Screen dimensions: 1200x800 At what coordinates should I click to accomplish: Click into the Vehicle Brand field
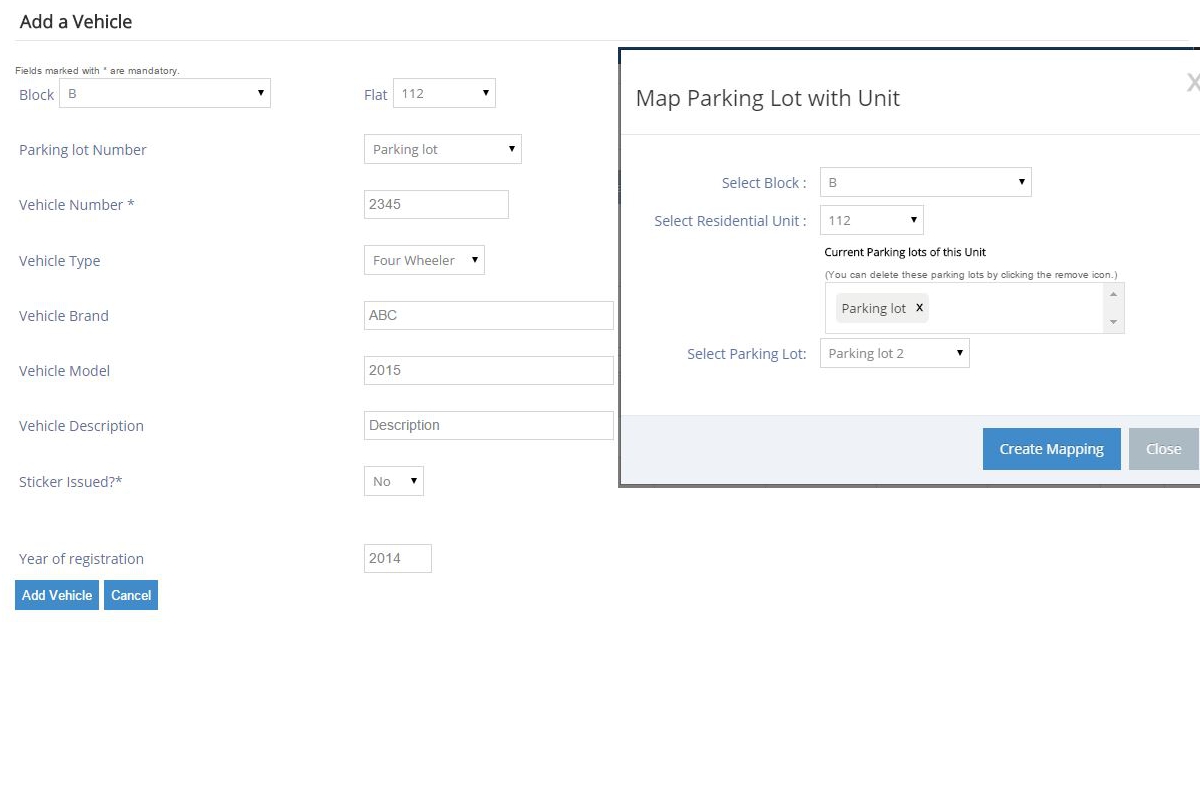(x=488, y=315)
